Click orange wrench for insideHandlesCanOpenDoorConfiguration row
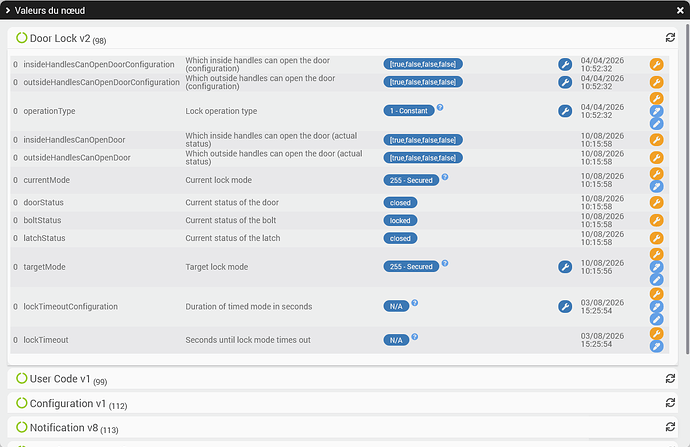Screen dimensions: 690x447 point(657,64)
